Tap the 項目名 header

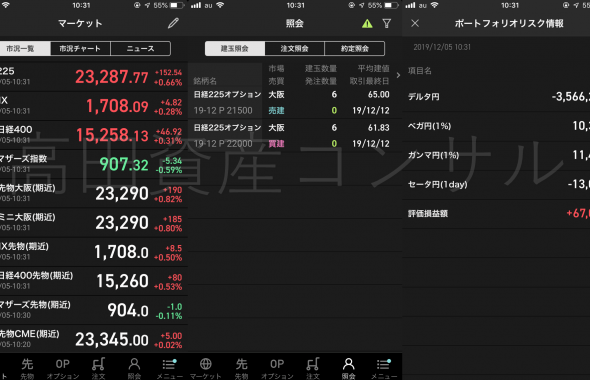point(420,71)
